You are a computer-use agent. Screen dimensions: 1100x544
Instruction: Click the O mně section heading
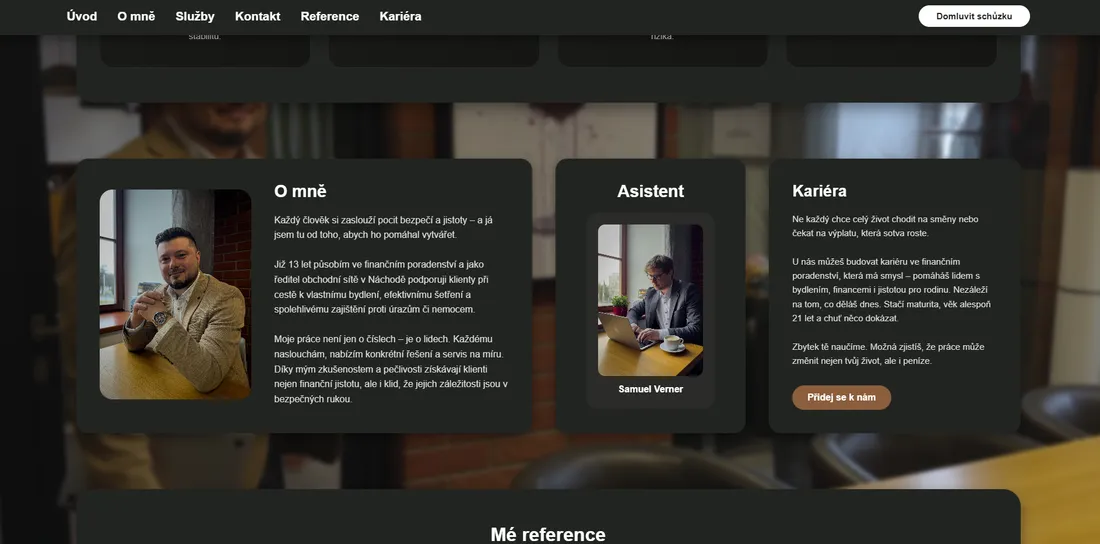(300, 191)
